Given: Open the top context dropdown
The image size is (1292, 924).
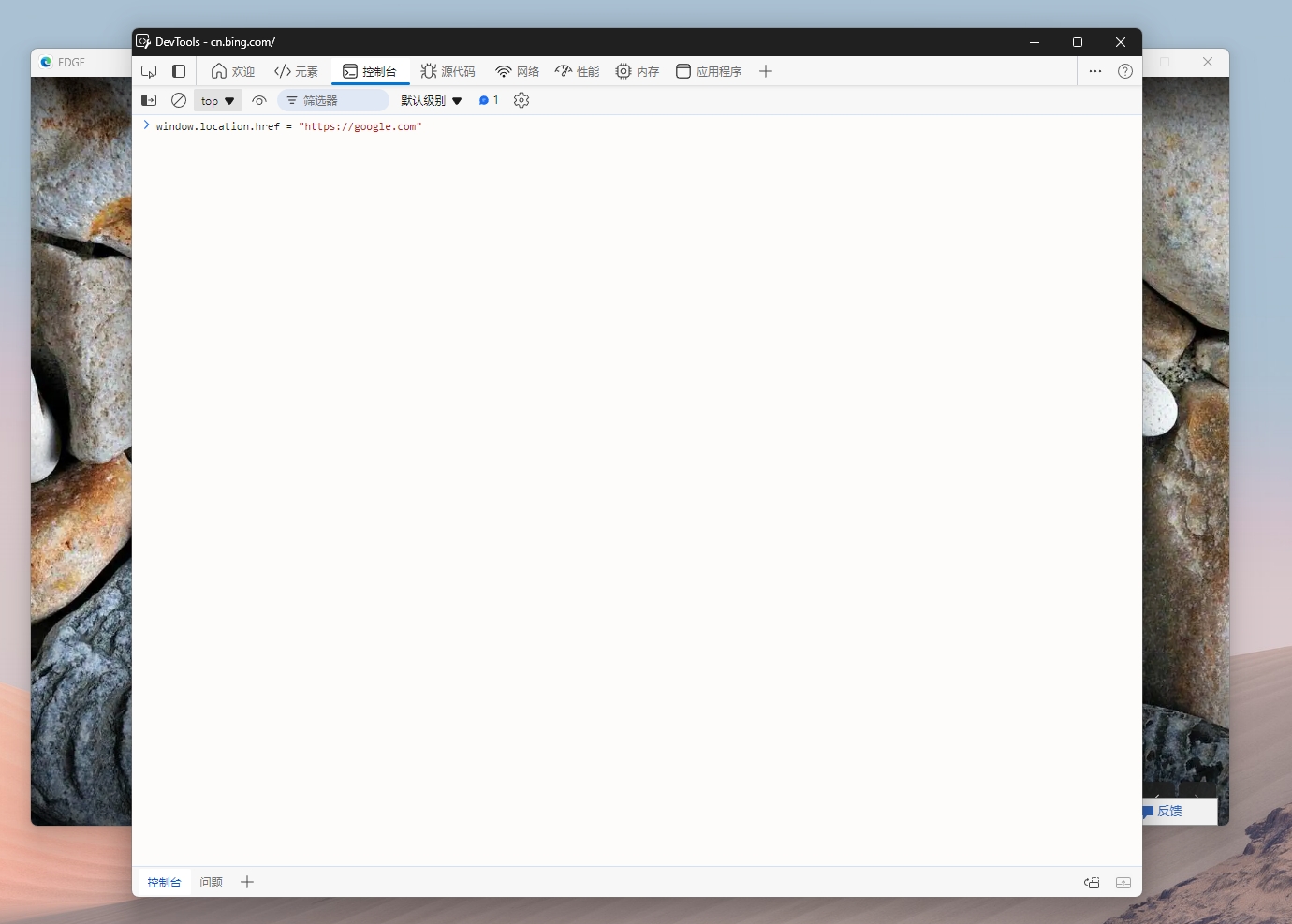Looking at the screenshot, I should [x=217, y=101].
